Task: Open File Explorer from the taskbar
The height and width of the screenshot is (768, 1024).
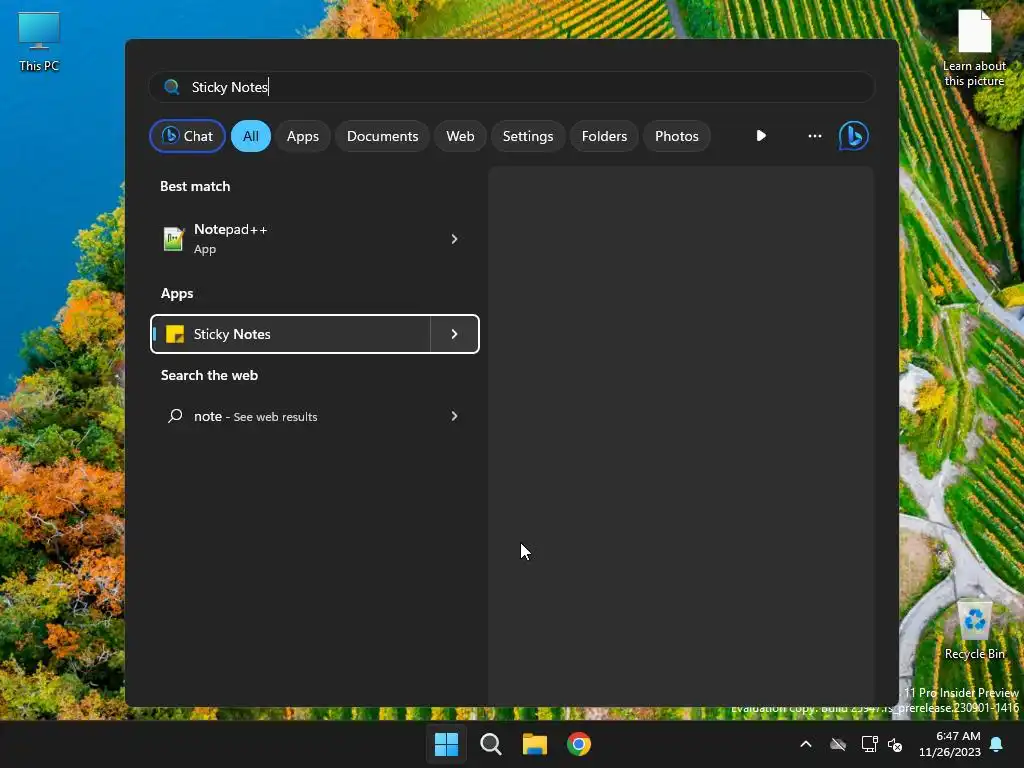Action: point(534,744)
